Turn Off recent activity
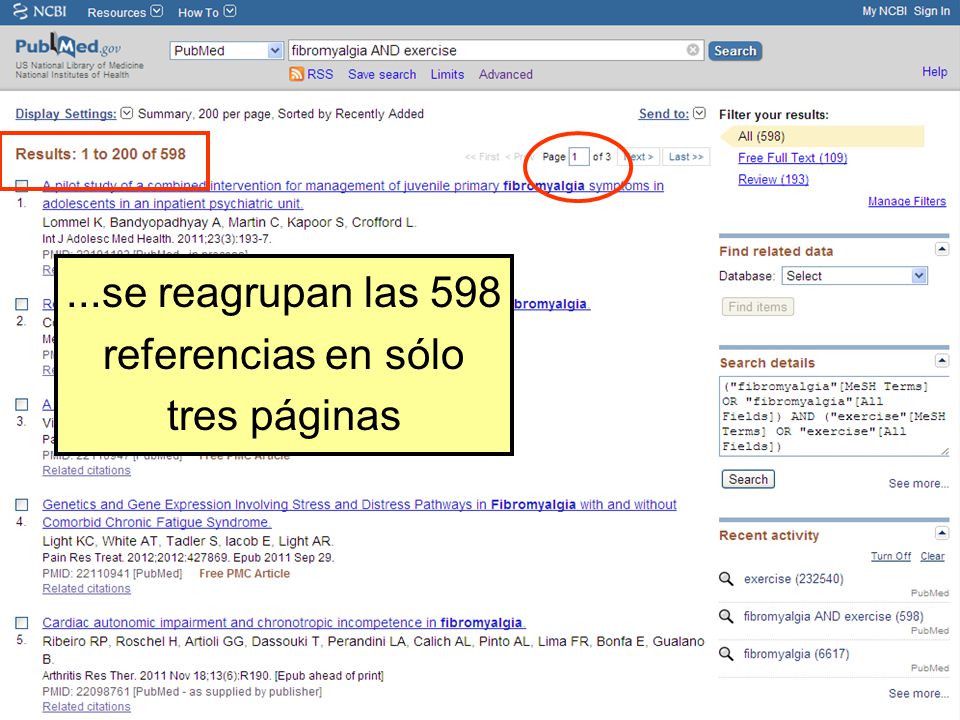Viewport: 960px width, 720px height. click(x=891, y=555)
